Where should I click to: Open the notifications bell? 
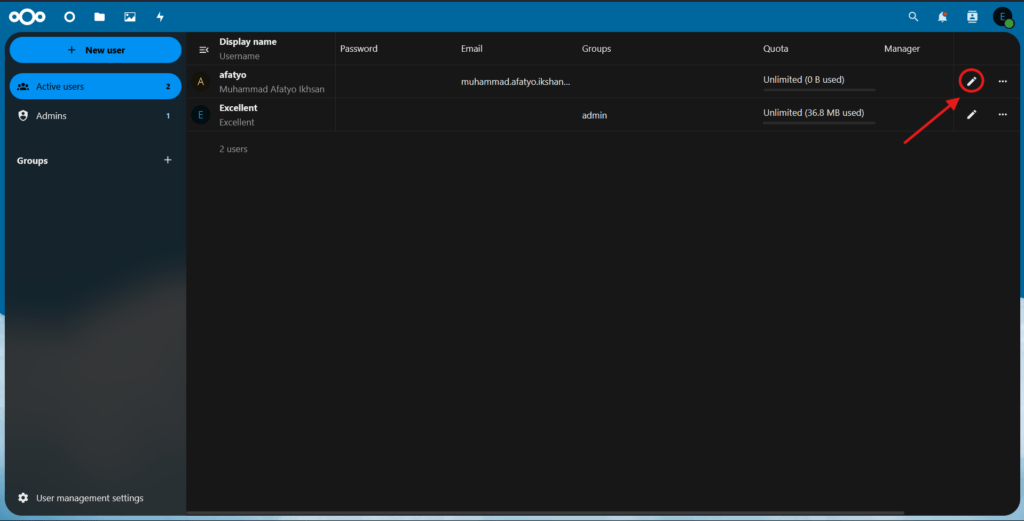pos(942,17)
